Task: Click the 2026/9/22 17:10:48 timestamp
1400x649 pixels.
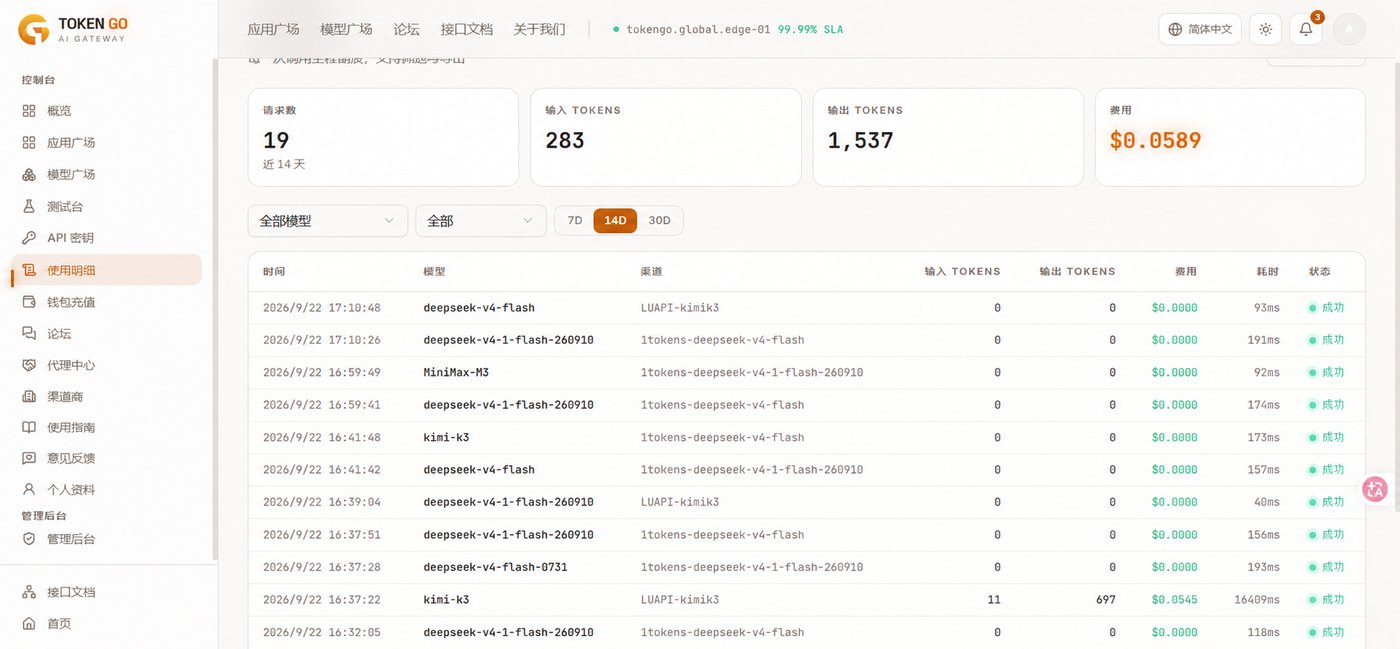Action: pos(322,307)
